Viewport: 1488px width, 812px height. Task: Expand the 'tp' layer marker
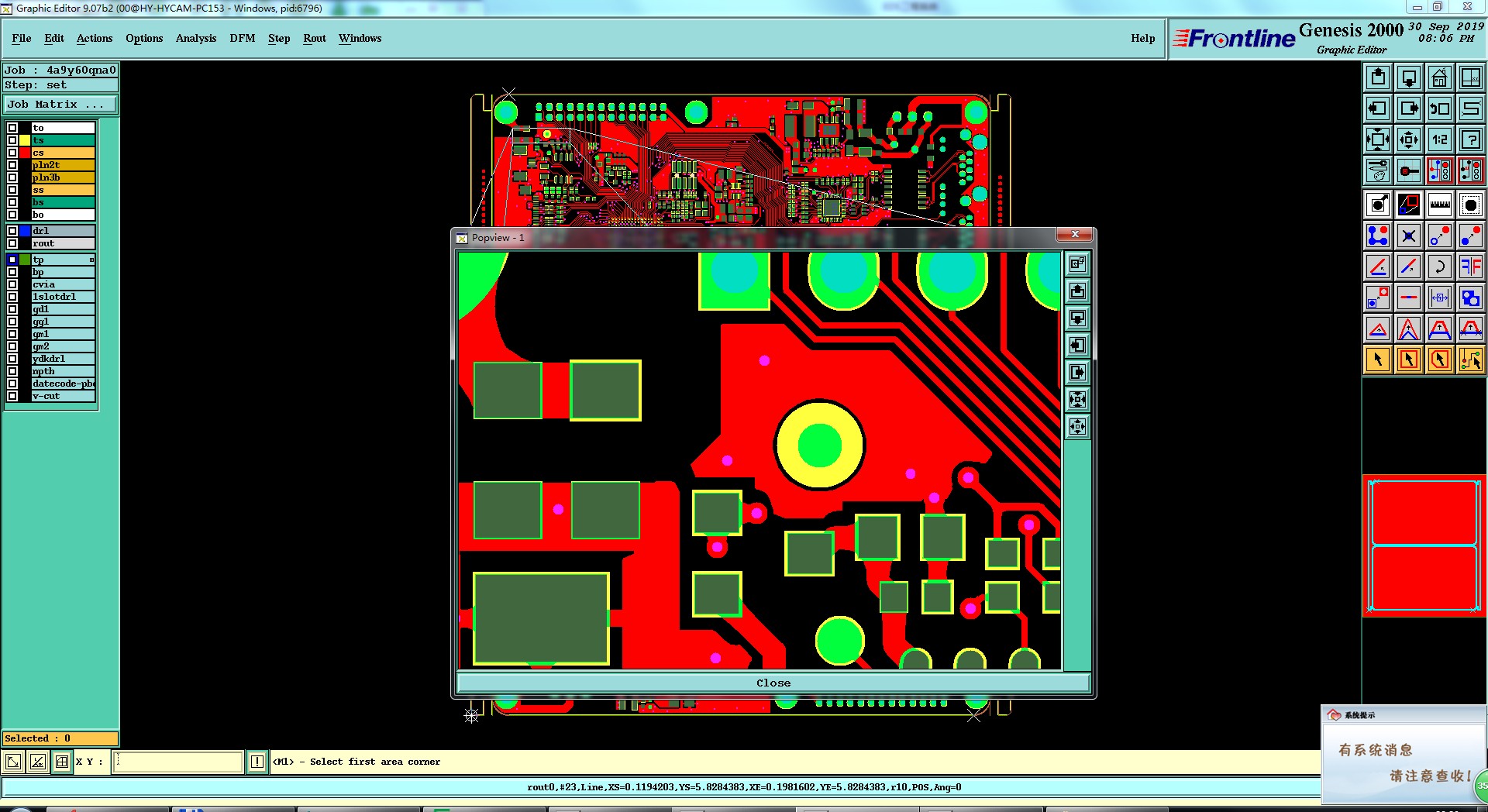91,260
